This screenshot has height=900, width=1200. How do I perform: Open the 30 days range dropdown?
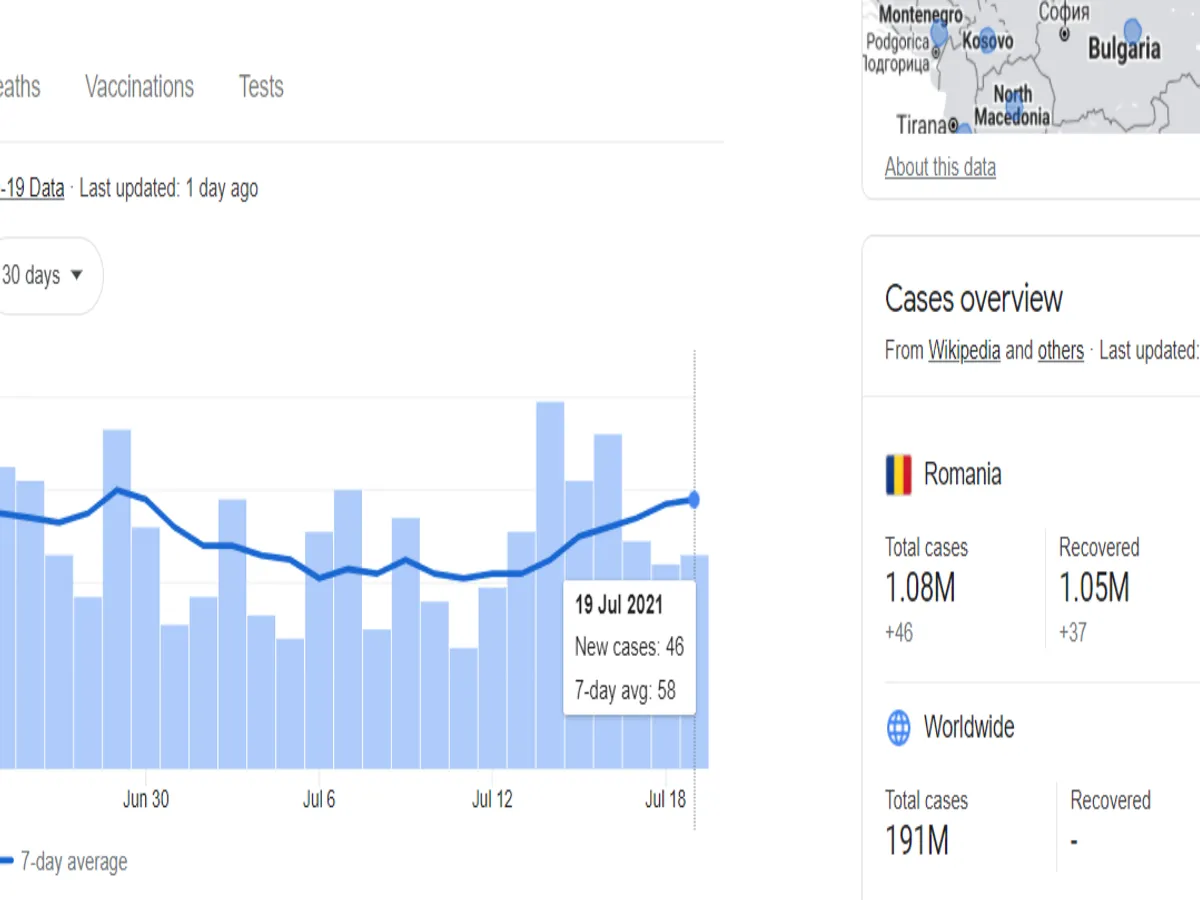pyautogui.click(x=42, y=276)
